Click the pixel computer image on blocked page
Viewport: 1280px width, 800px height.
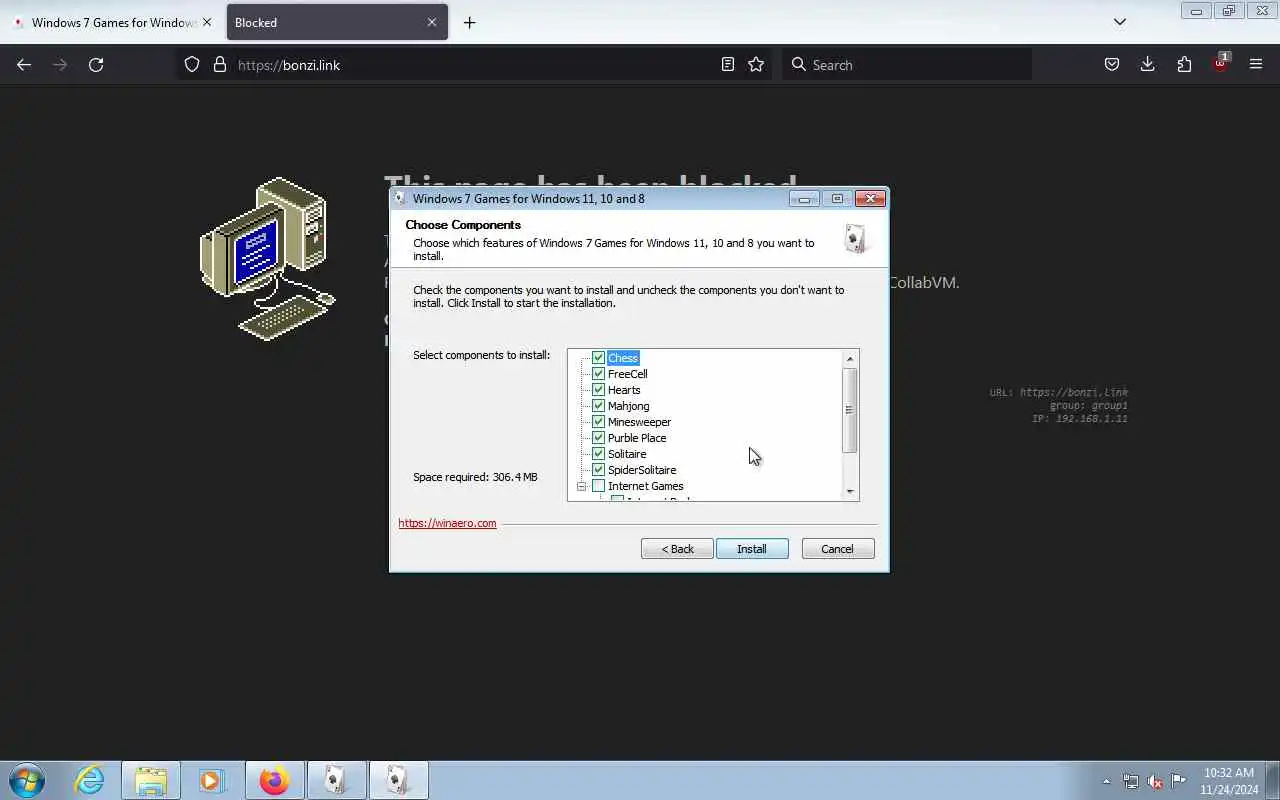[x=268, y=259]
